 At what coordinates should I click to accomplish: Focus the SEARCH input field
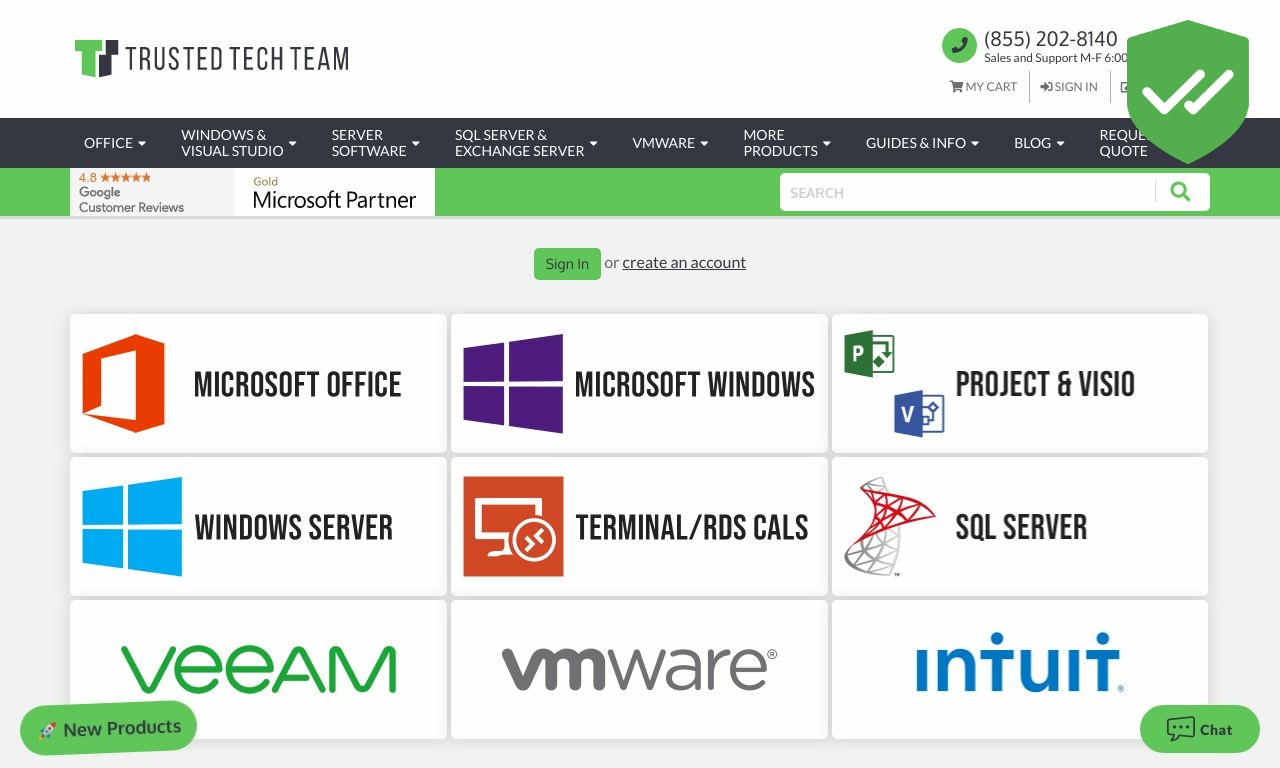click(967, 192)
